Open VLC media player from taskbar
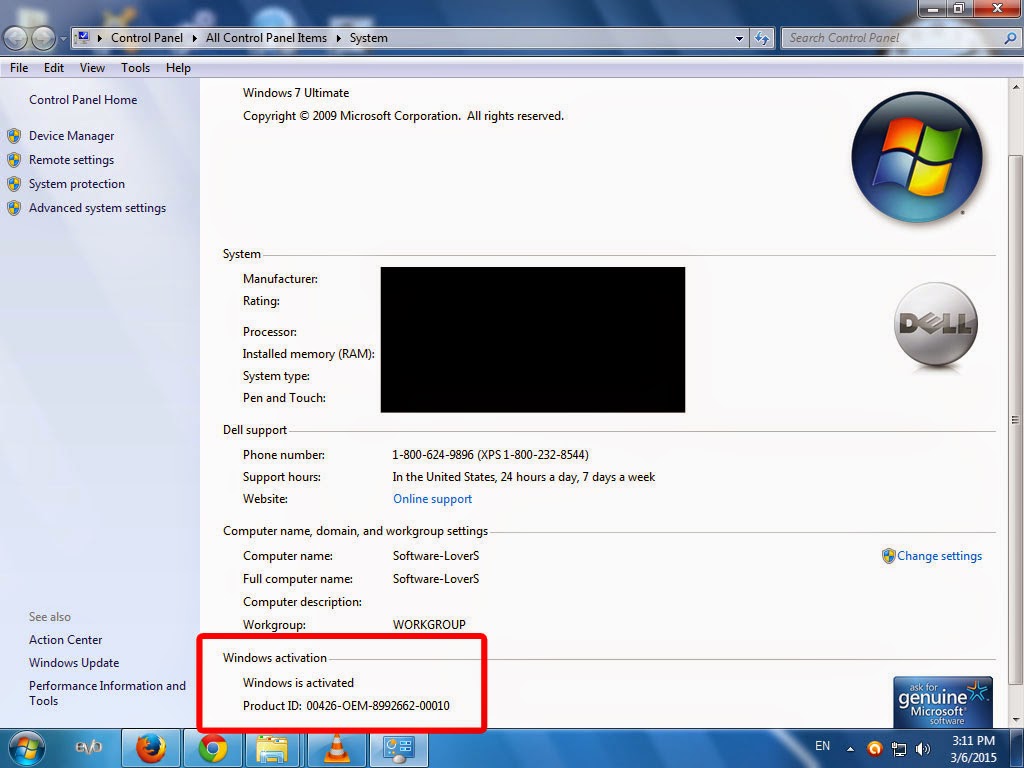 pos(336,748)
